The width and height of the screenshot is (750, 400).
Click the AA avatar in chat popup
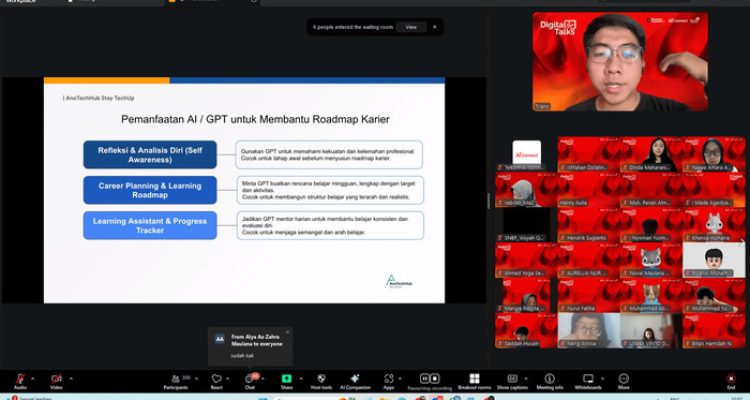pyautogui.click(x=220, y=339)
